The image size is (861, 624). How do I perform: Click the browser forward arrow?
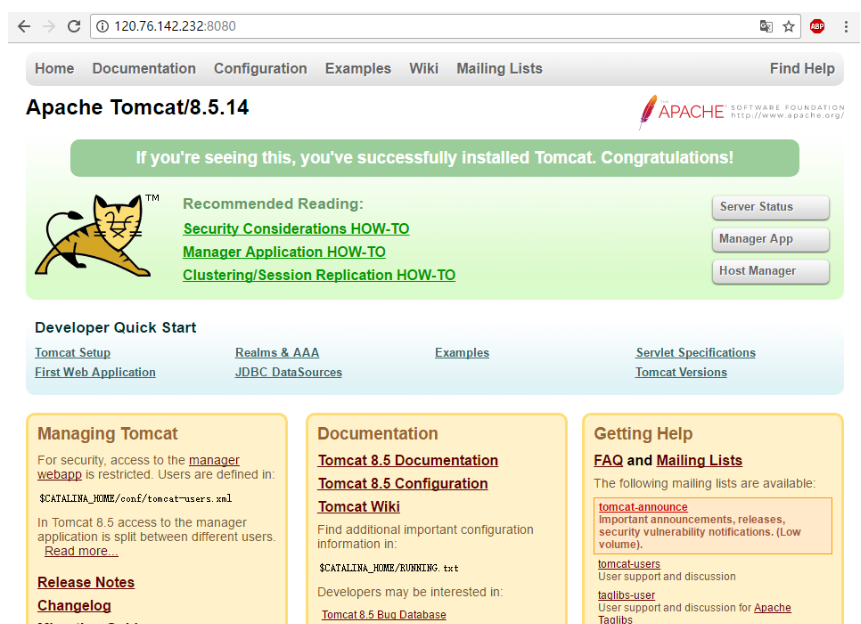coord(49,26)
